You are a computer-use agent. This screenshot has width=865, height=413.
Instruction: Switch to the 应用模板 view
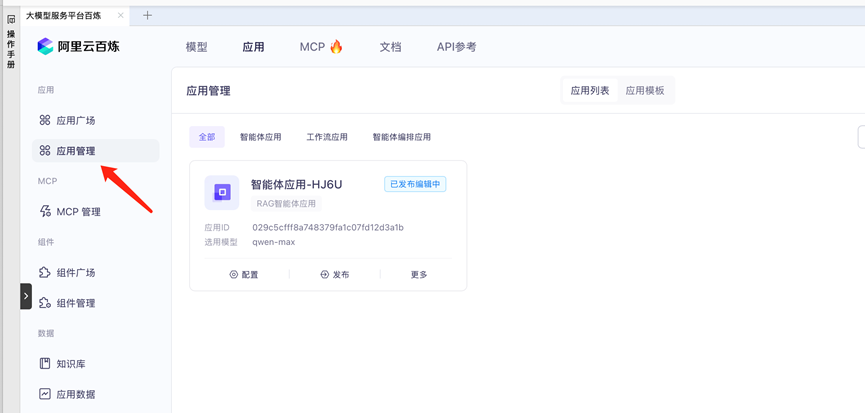coord(645,90)
